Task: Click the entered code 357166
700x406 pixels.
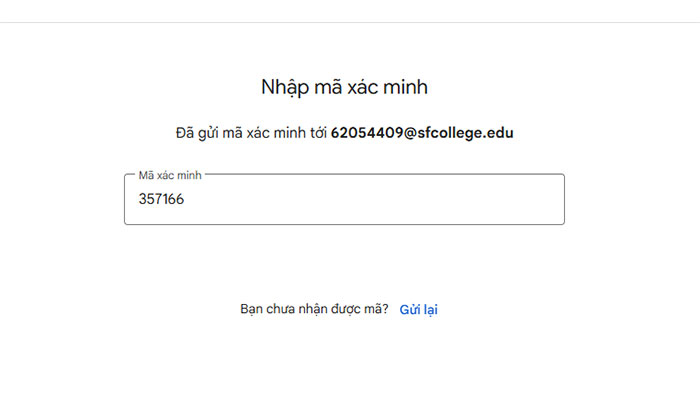Action: pyautogui.click(x=161, y=199)
